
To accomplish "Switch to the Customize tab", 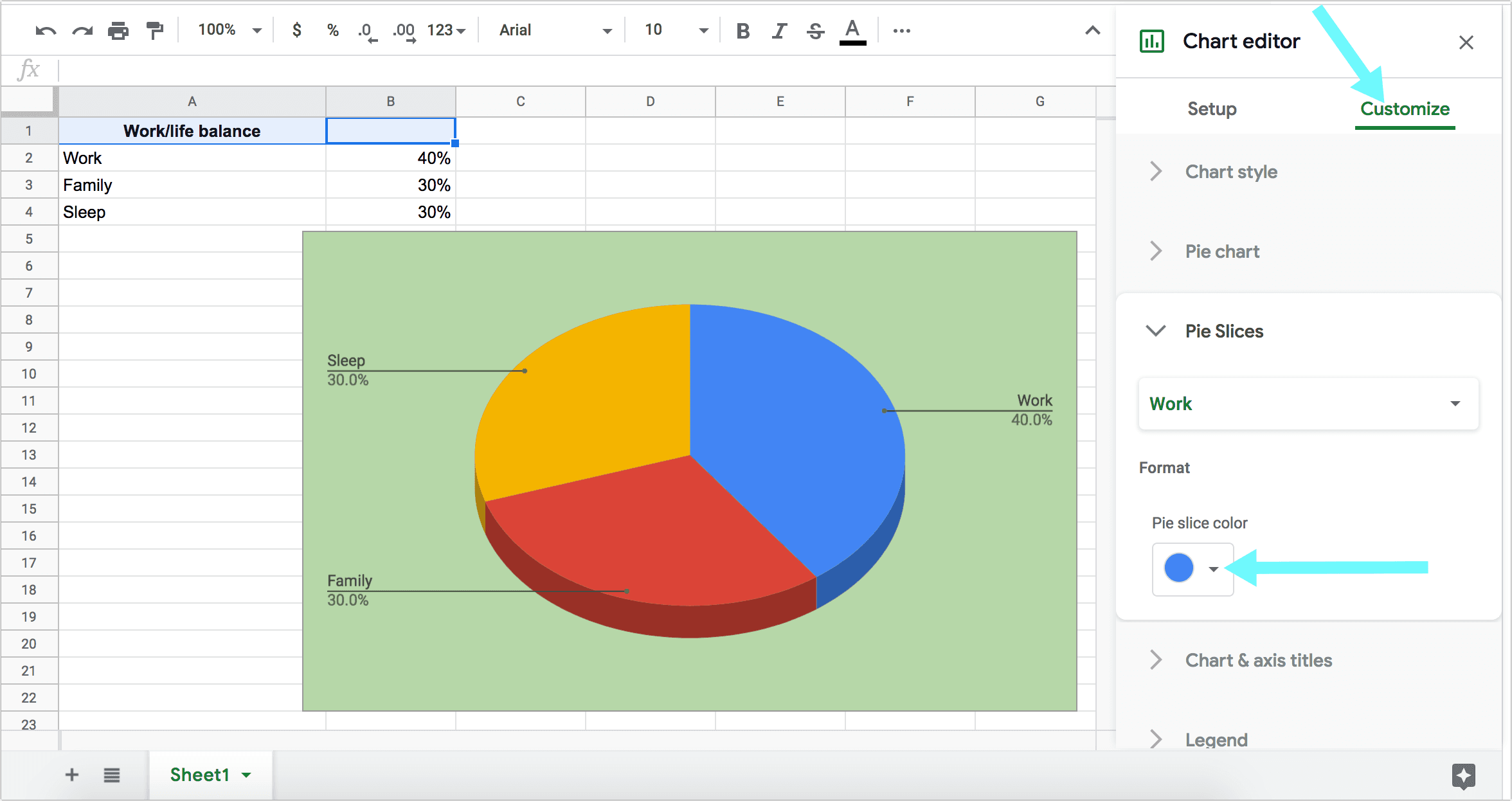I will click(1401, 109).
